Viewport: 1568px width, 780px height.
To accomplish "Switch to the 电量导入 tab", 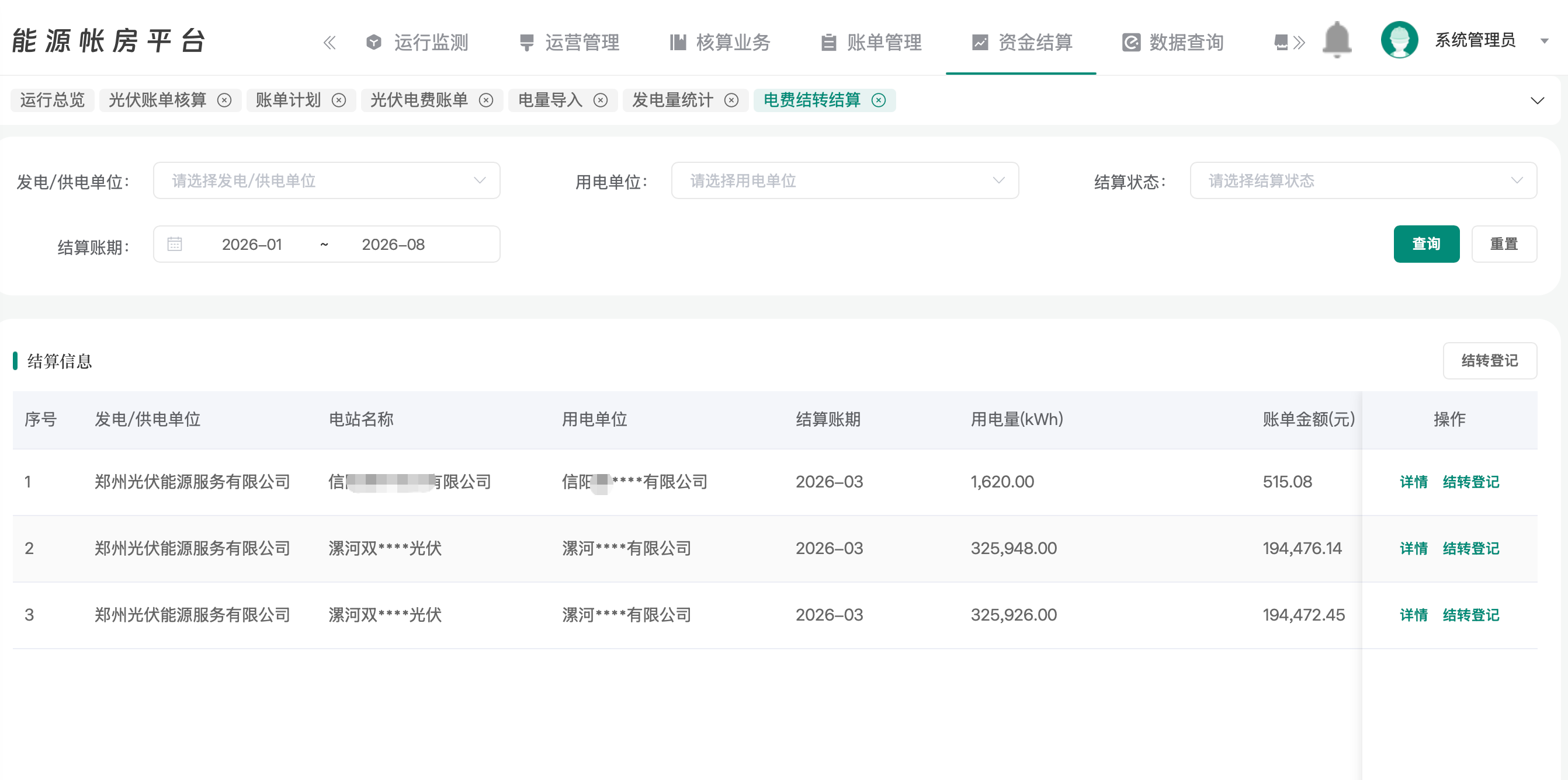I will click(550, 100).
